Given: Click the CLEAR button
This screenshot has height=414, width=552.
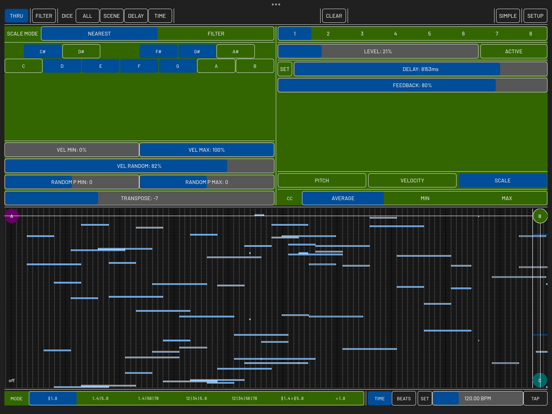Looking at the screenshot, I should (x=334, y=16).
